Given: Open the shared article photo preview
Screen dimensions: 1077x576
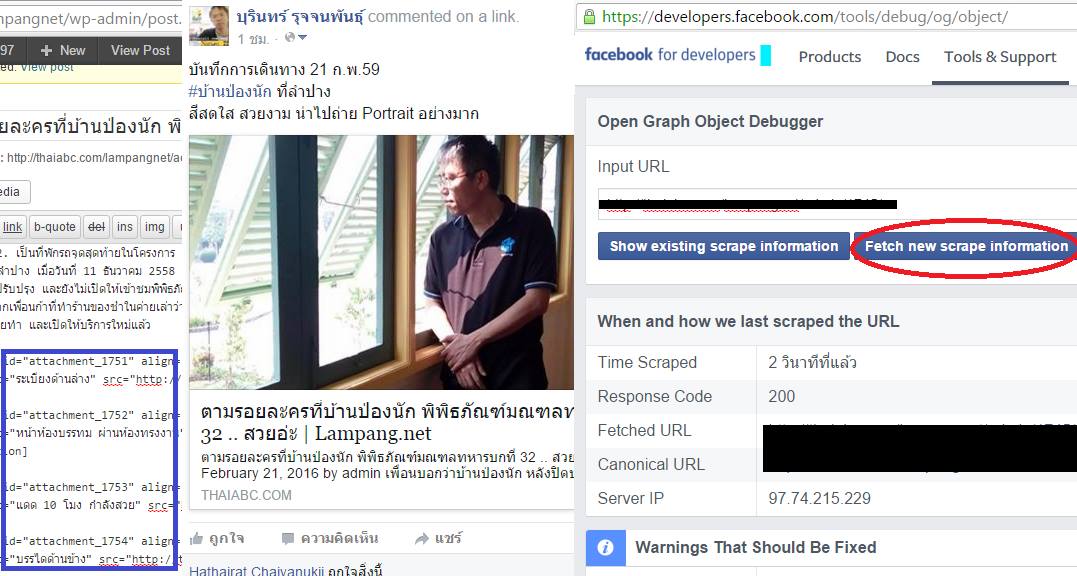Looking at the screenshot, I should point(381,262).
